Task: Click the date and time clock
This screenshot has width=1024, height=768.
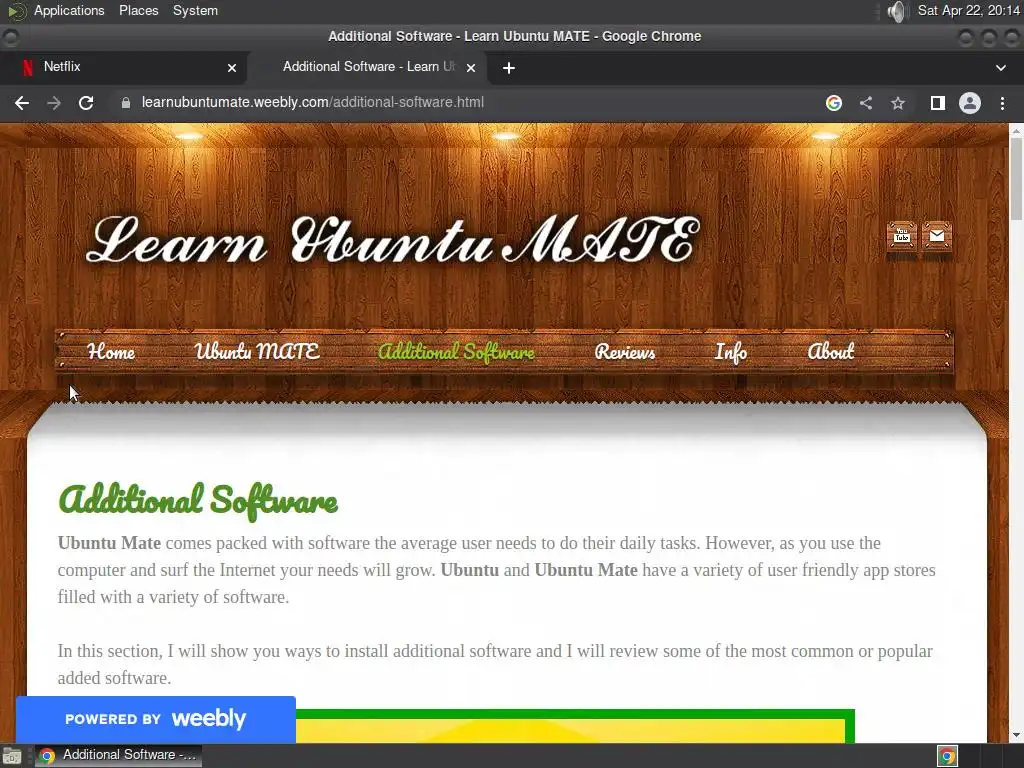Action: coord(968,10)
